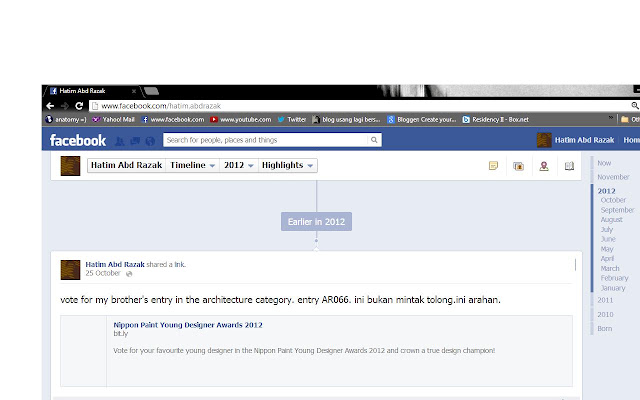
Task: Close the Hatim Abd Razak browser tab
Action: 133,91
